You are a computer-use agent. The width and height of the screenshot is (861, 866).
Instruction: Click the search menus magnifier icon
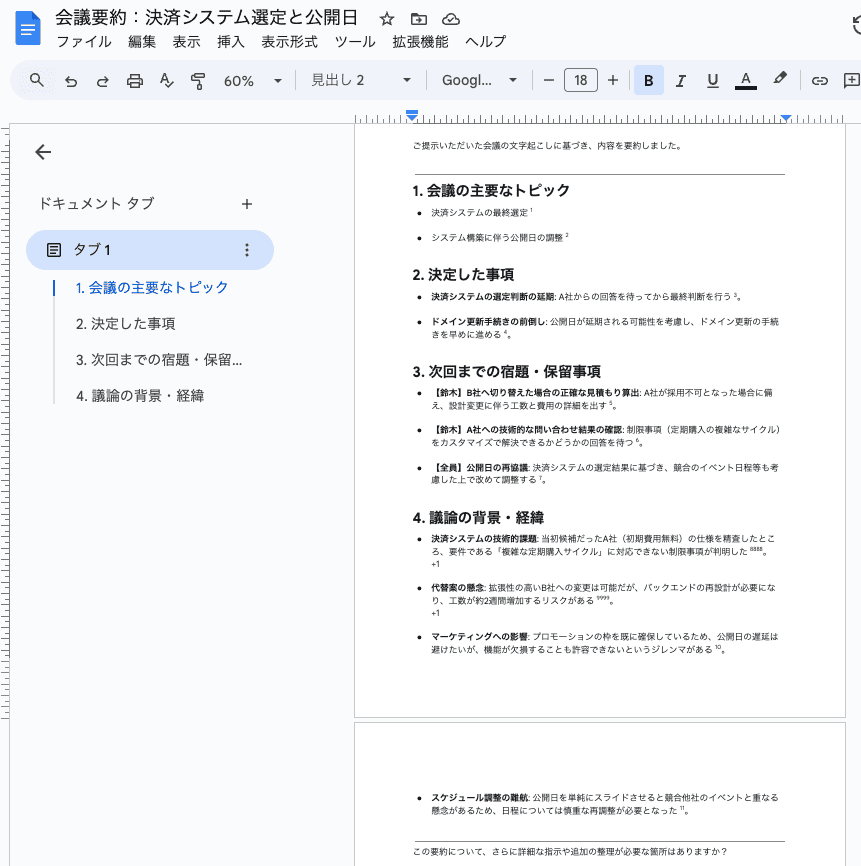[36, 81]
